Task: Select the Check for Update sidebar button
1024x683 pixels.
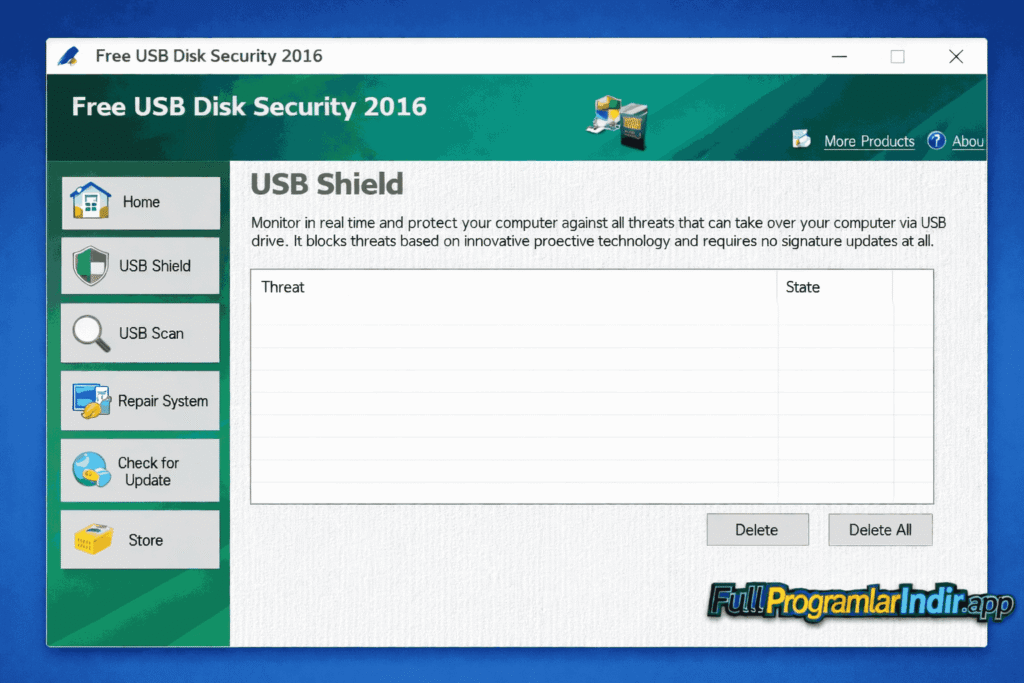Action: tap(140, 469)
